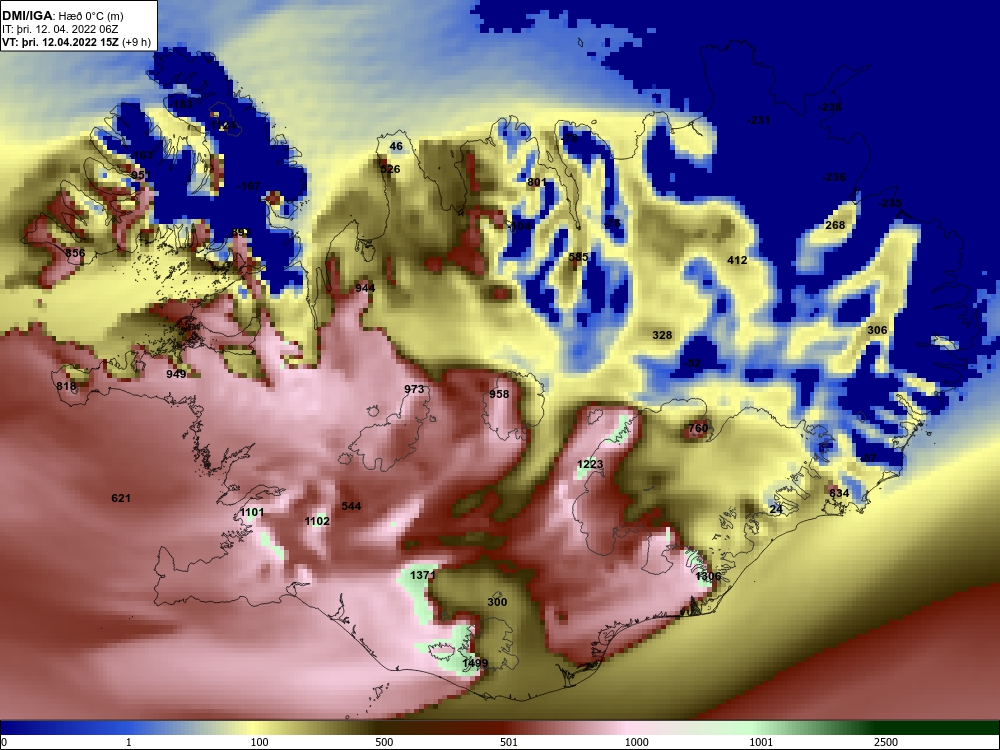Click the map value "760"
The width and height of the screenshot is (1000, 750).
coord(698,428)
